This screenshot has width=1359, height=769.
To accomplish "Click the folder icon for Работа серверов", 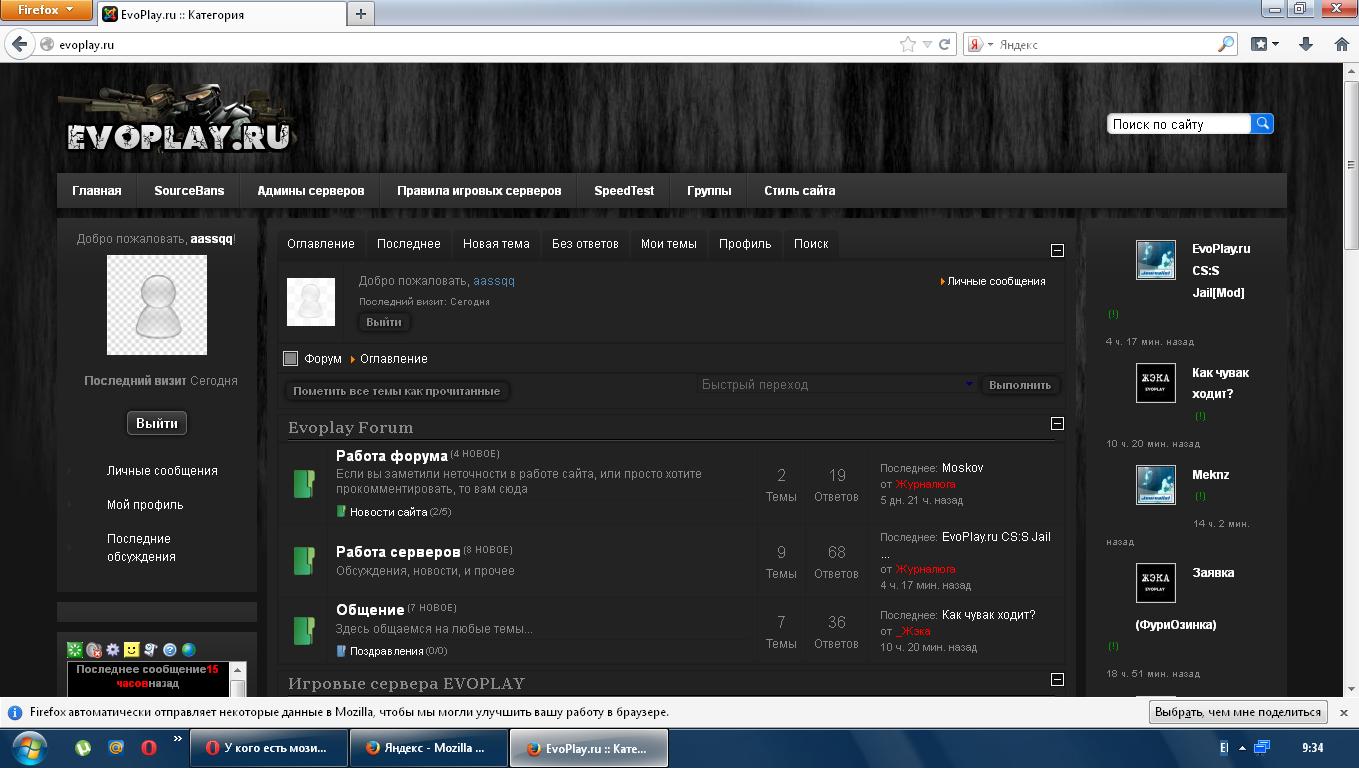I will 304,560.
